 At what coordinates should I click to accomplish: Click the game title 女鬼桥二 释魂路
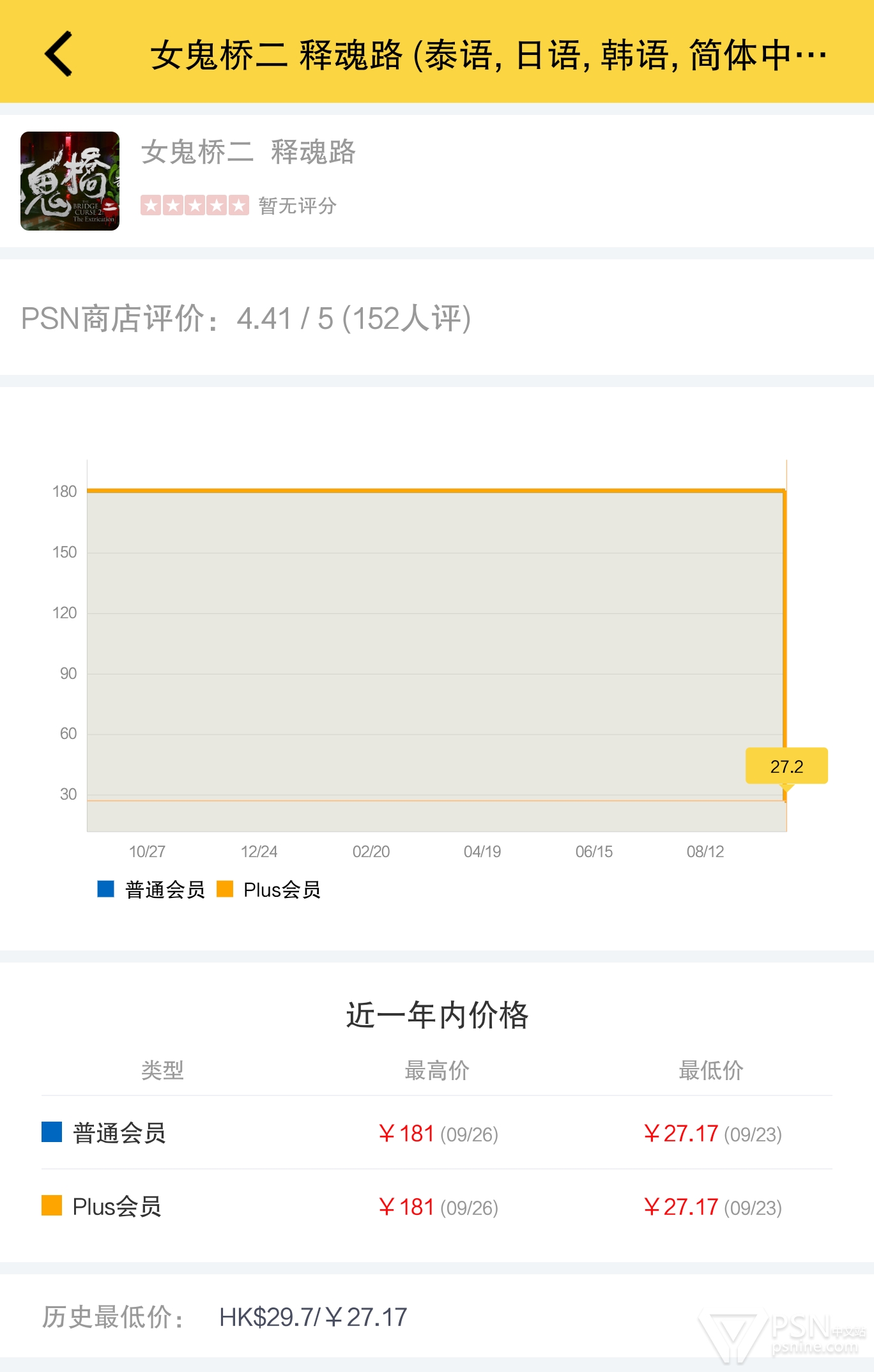(x=248, y=152)
